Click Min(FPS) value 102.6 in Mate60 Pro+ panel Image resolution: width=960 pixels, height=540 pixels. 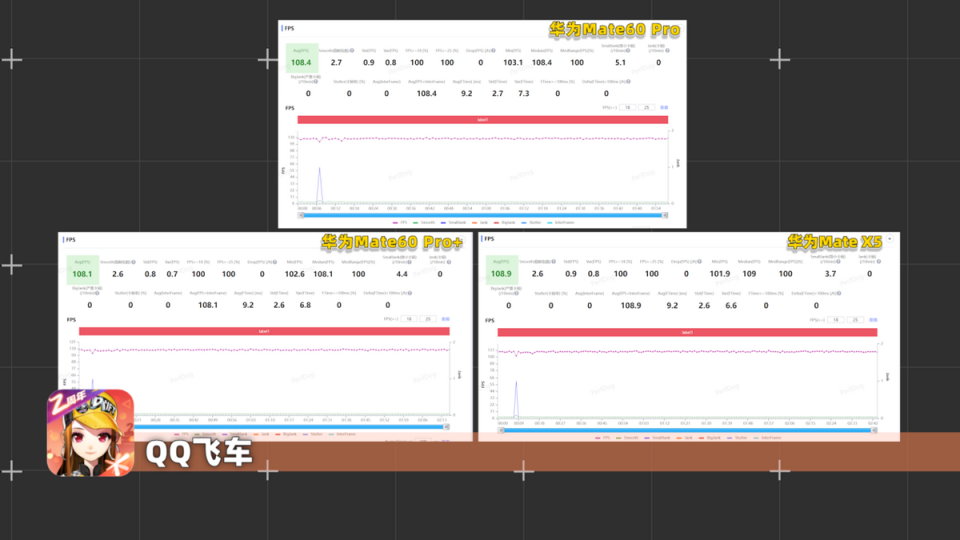(294, 274)
